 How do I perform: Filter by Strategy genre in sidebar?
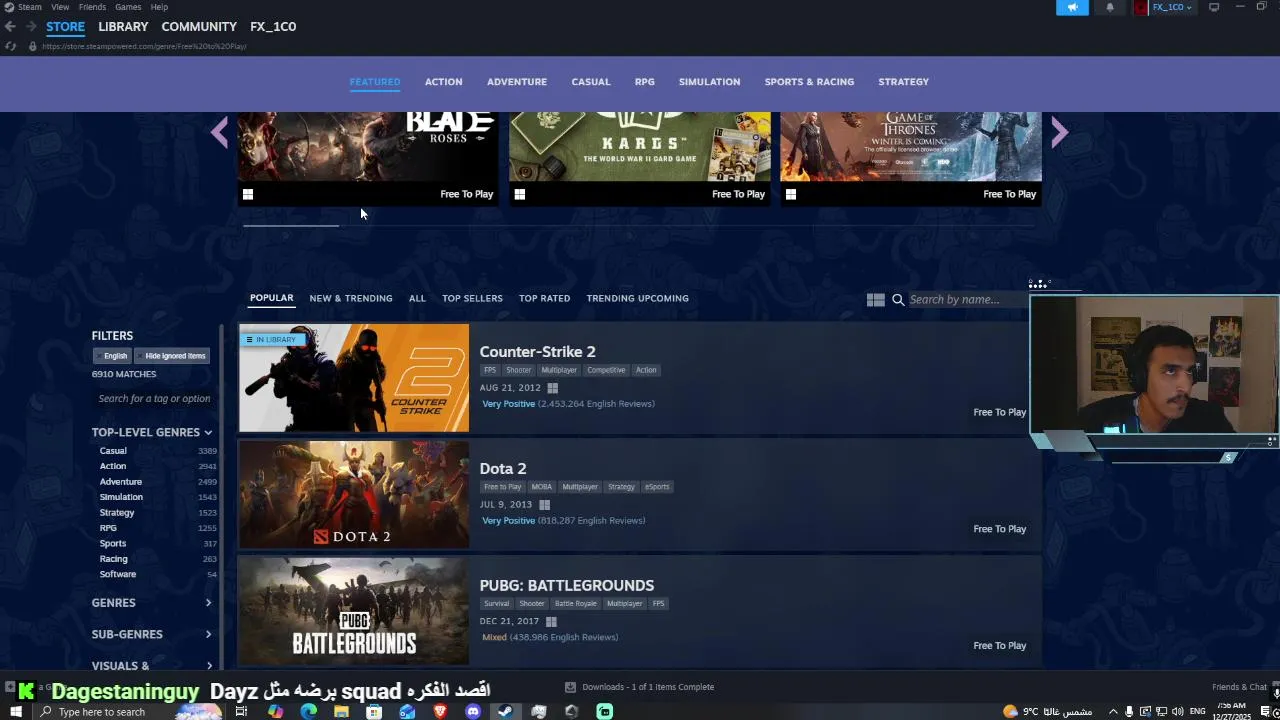(x=117, y=513)
